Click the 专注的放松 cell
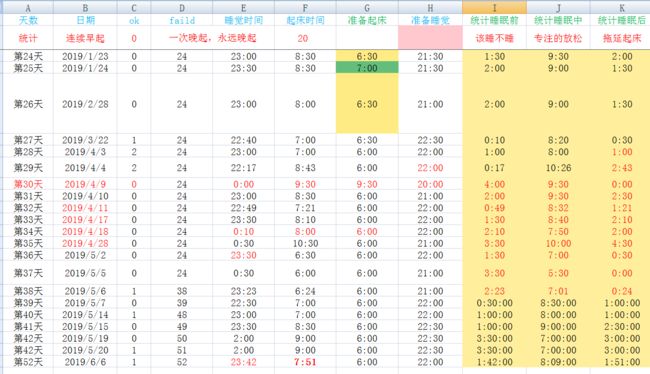The width and height of the screenshot is (650, 374). tap(558, 38)
